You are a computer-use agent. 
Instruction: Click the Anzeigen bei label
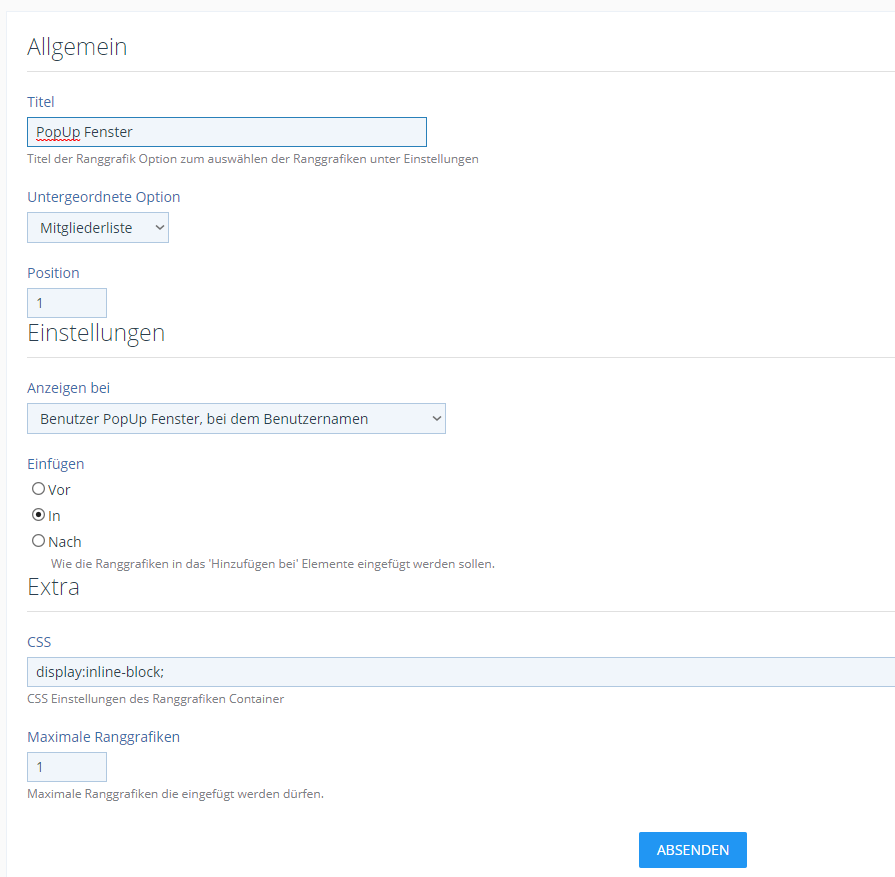[68, 388]
